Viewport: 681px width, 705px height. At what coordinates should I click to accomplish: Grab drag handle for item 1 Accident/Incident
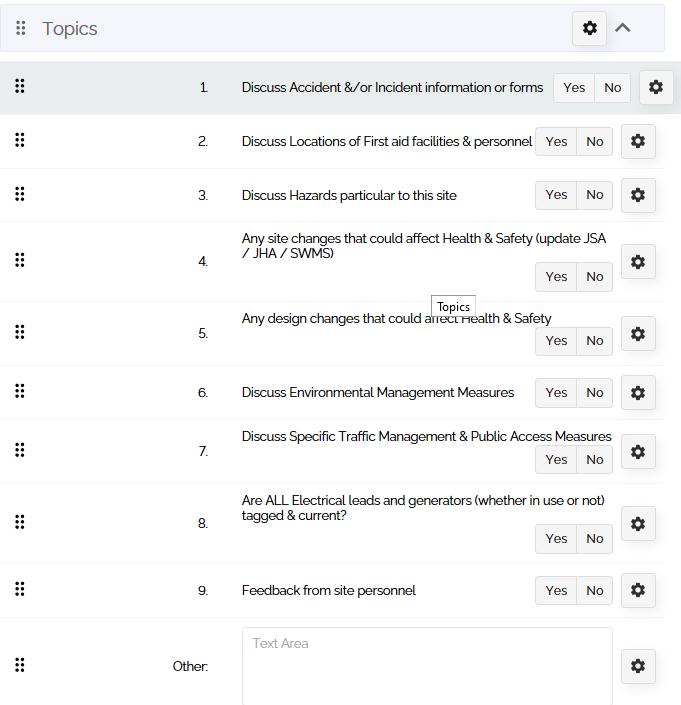(x=20, y=86)
